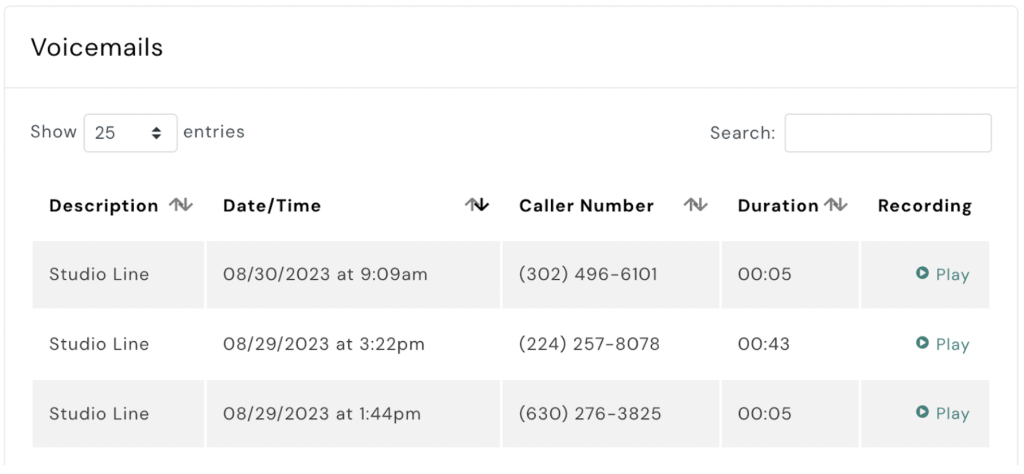Image resolution: width=1024 pixels, height=474 pixels.
Task: Click the Caller Number column header
Action: (586, 206)
